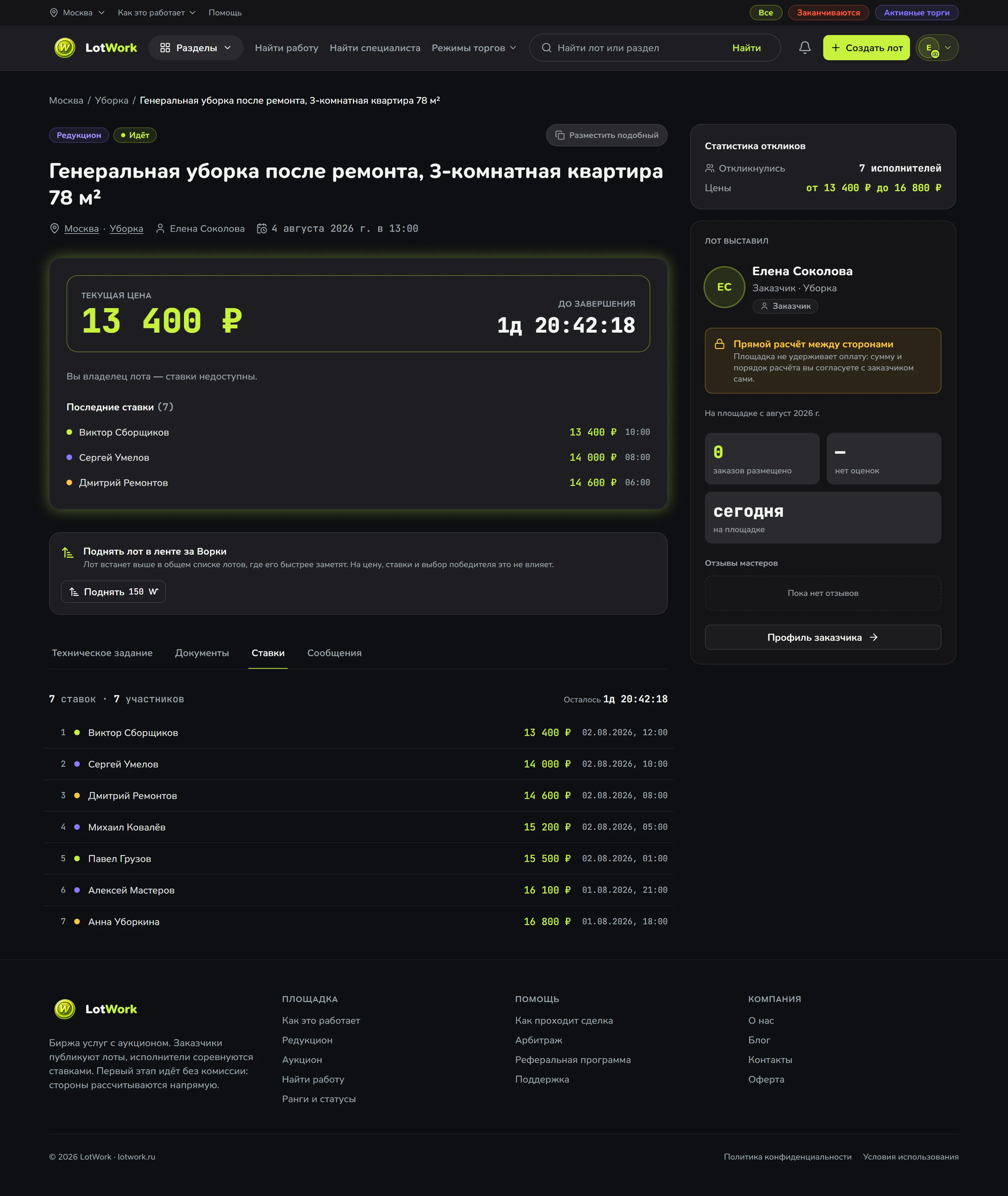Open footer link Оферта
The image size is (1008, 1196).
[x=766, y=1079]
